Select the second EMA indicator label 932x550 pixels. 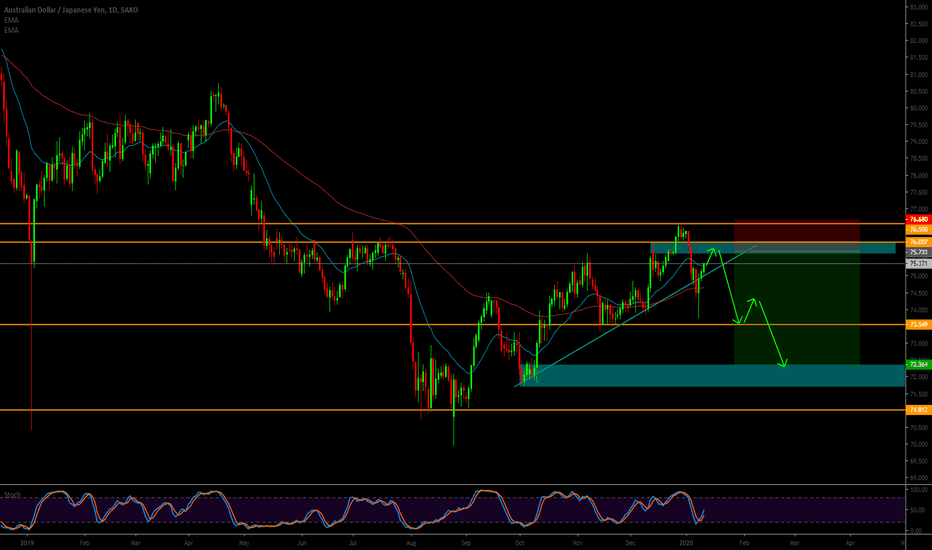click(10, 29)
